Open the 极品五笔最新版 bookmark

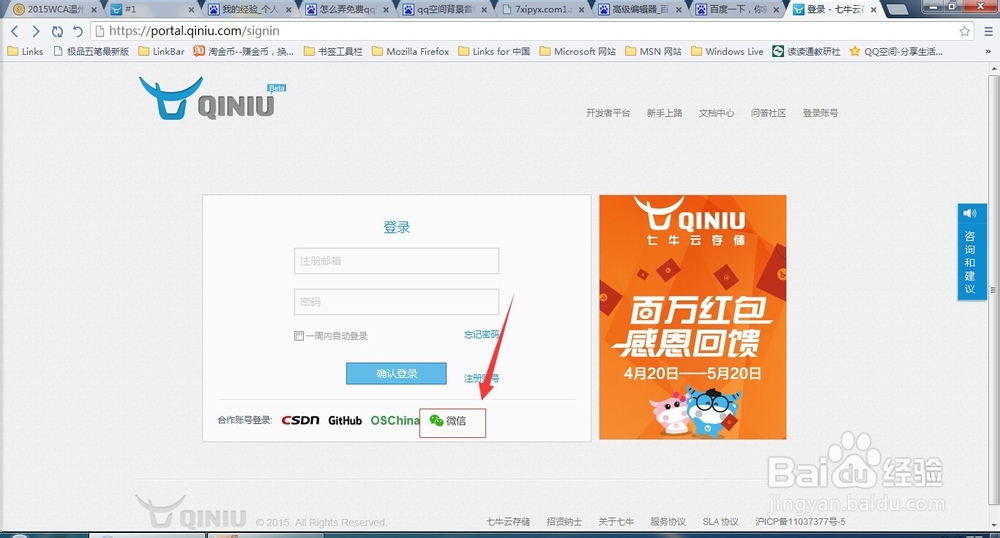tap(91, 52)
